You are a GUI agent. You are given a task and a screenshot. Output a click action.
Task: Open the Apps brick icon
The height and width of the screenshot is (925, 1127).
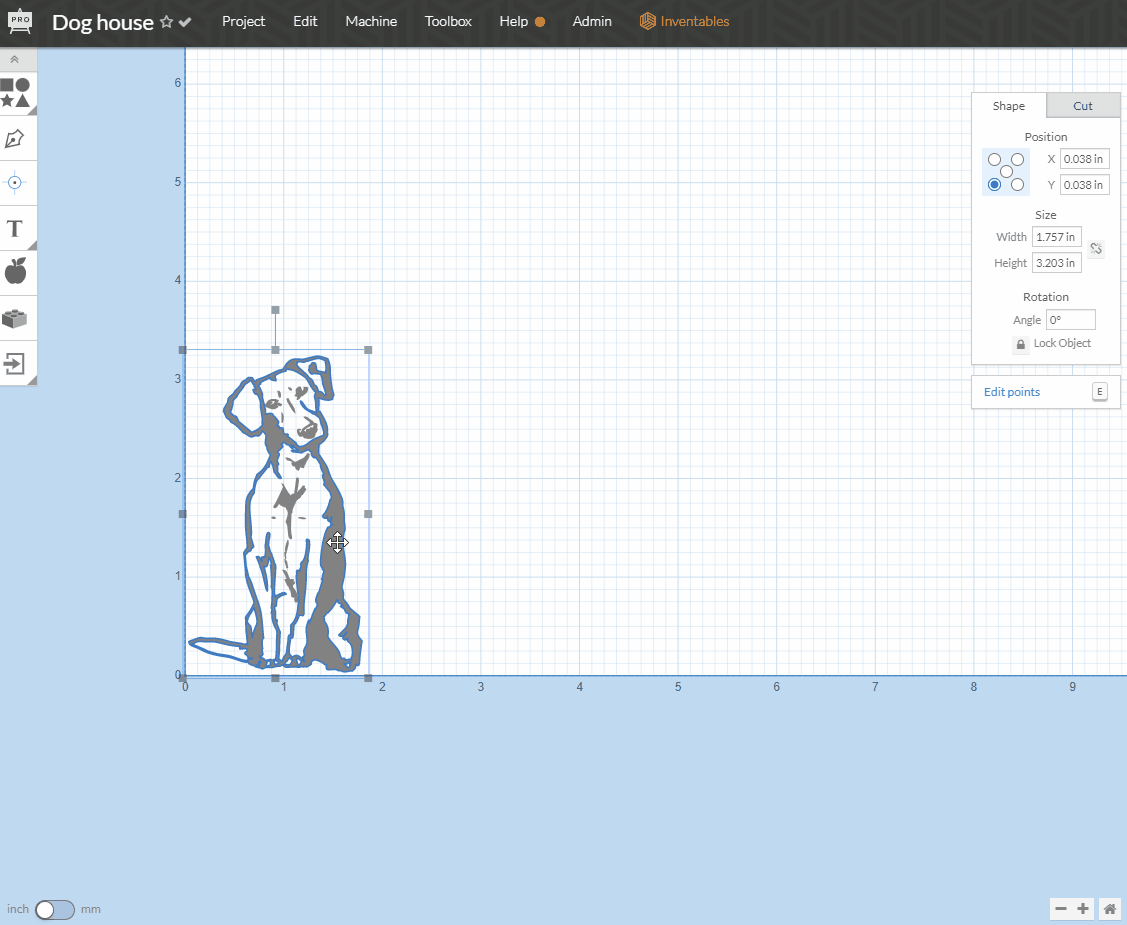point(15,318)
